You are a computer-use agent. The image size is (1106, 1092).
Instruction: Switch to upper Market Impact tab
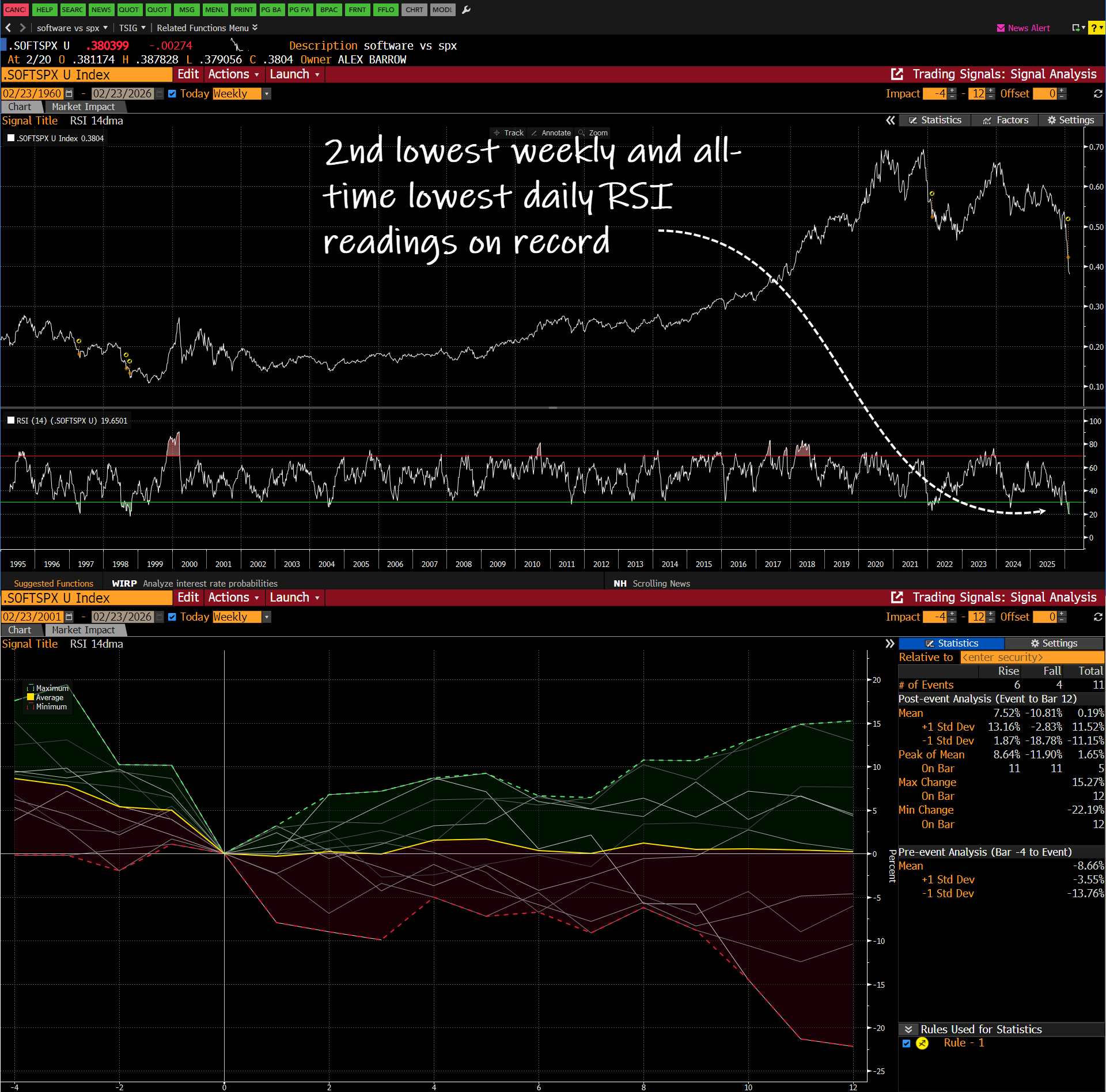pyautogui.click(x=83, y=107)
